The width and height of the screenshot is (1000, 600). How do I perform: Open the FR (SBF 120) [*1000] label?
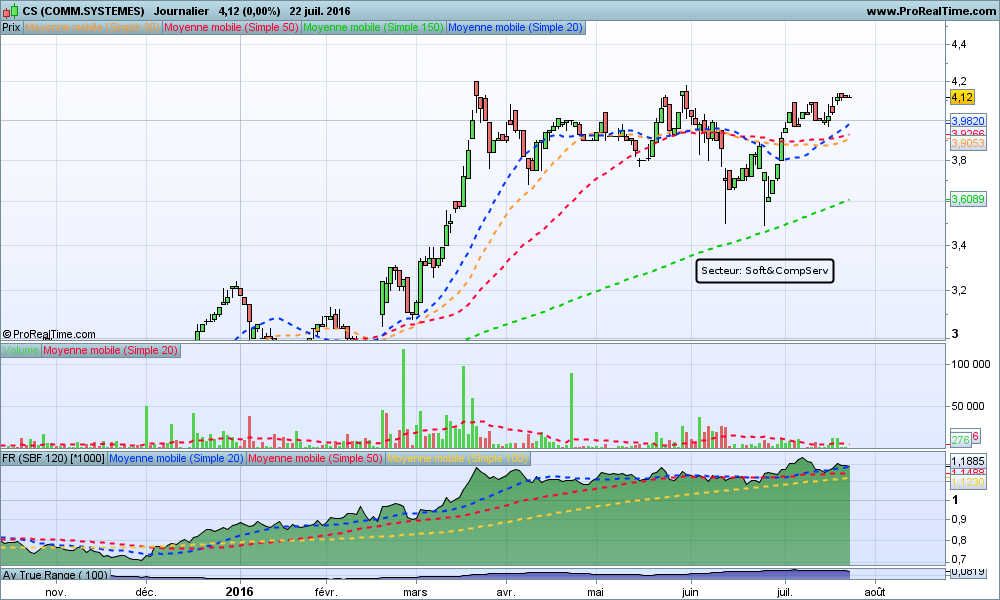tap(54, 458)
